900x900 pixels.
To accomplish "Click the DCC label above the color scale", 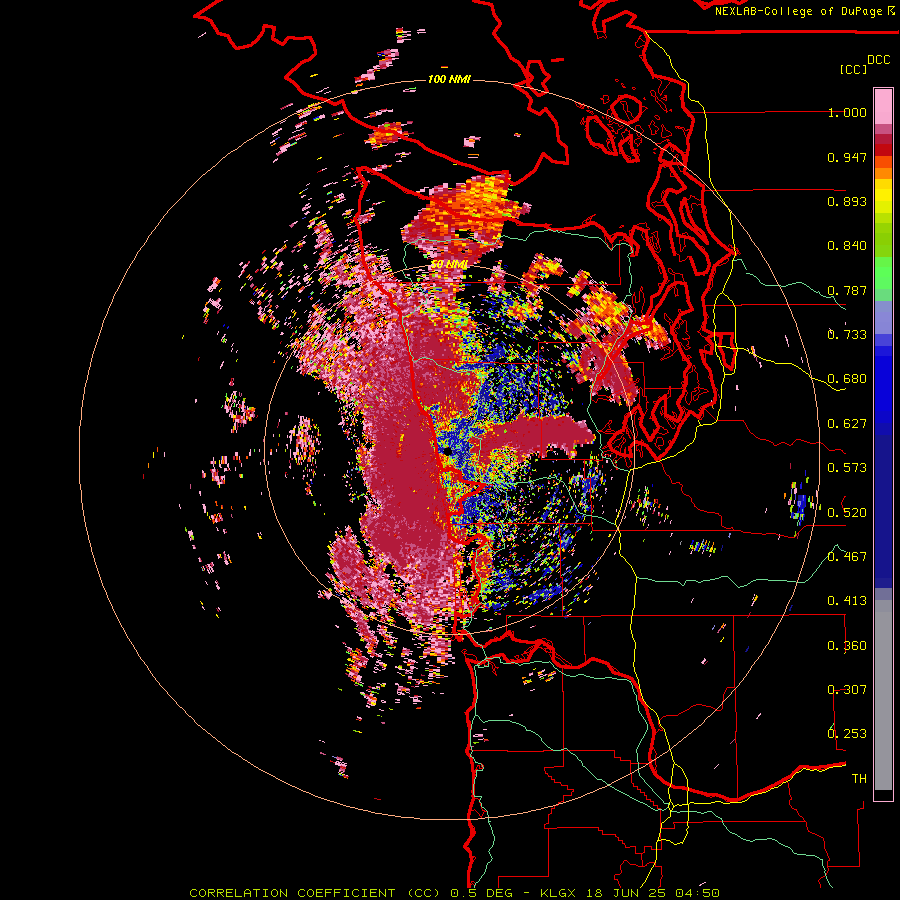I will [x=878, y=60].
